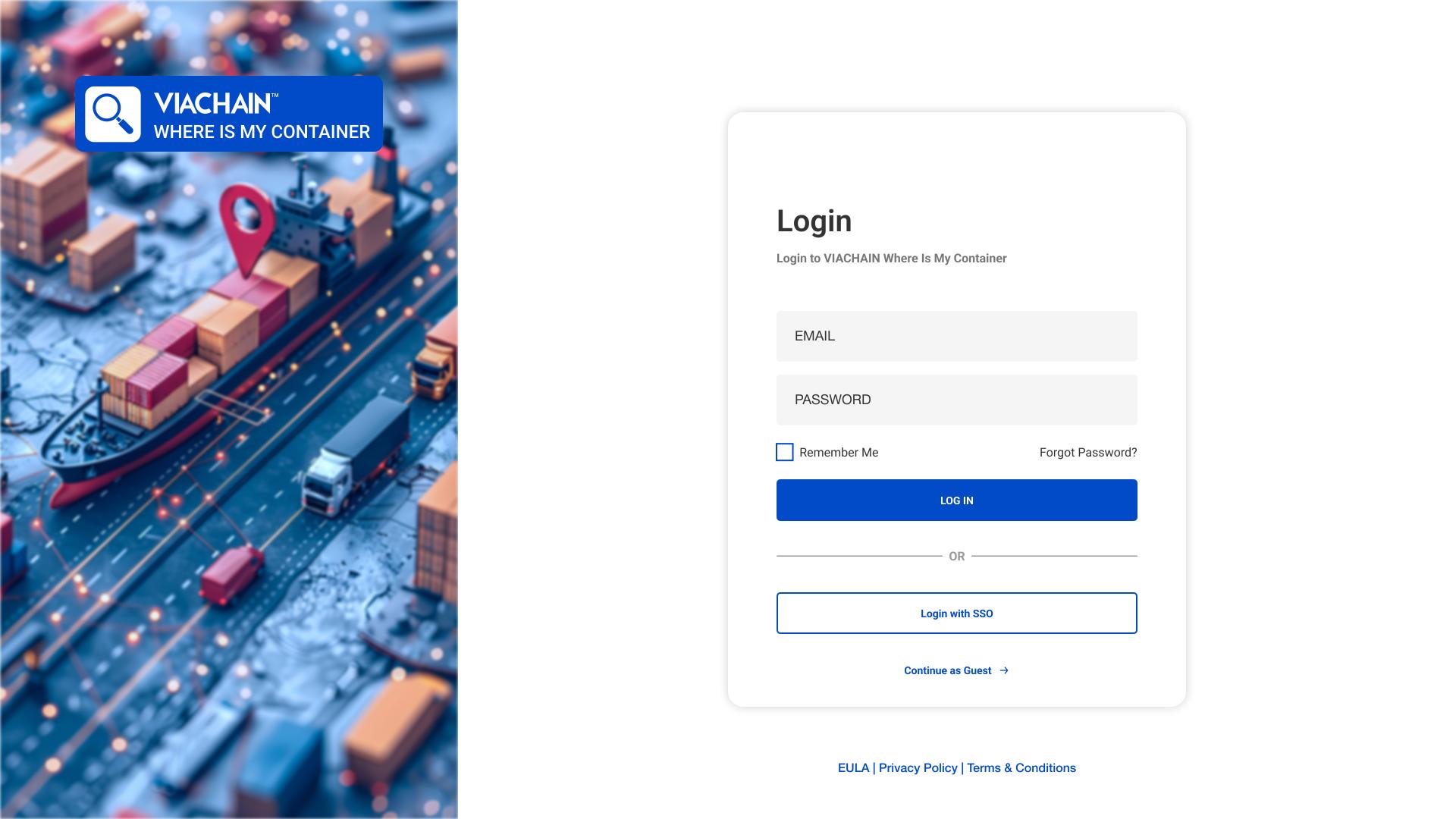
Task: Focus the EMAIL input field
Action: [957, 336]
